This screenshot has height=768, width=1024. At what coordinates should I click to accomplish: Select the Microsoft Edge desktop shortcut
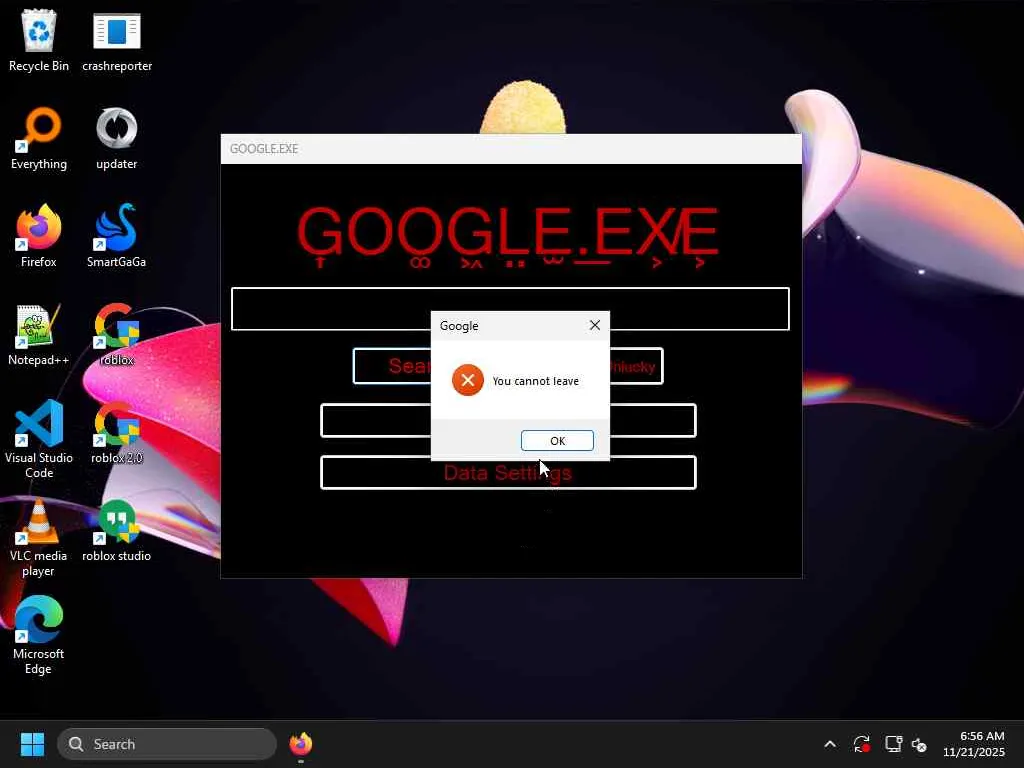39,635
